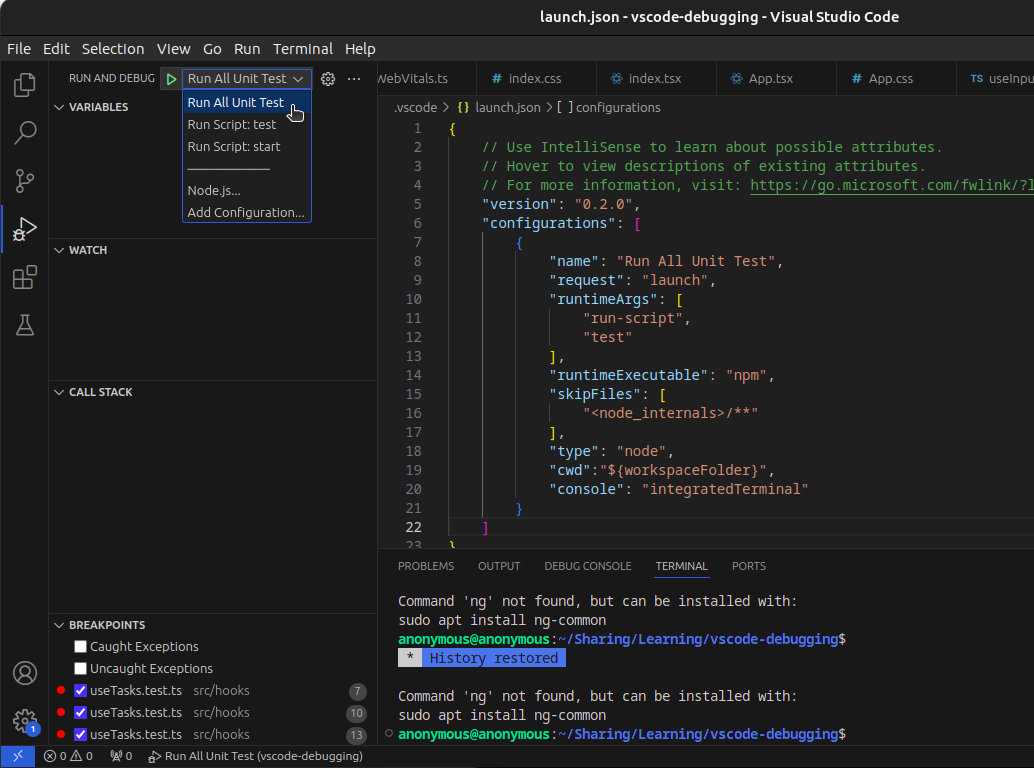Screen dimensions: 1034x768
Task: Click the errors and warnings status bar item
Action: [68, 757]
